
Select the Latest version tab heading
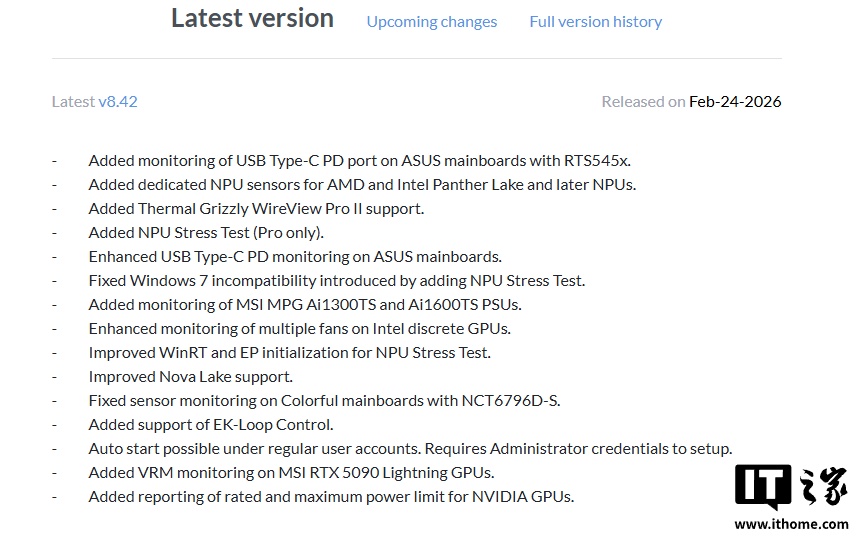coord(252,18)
